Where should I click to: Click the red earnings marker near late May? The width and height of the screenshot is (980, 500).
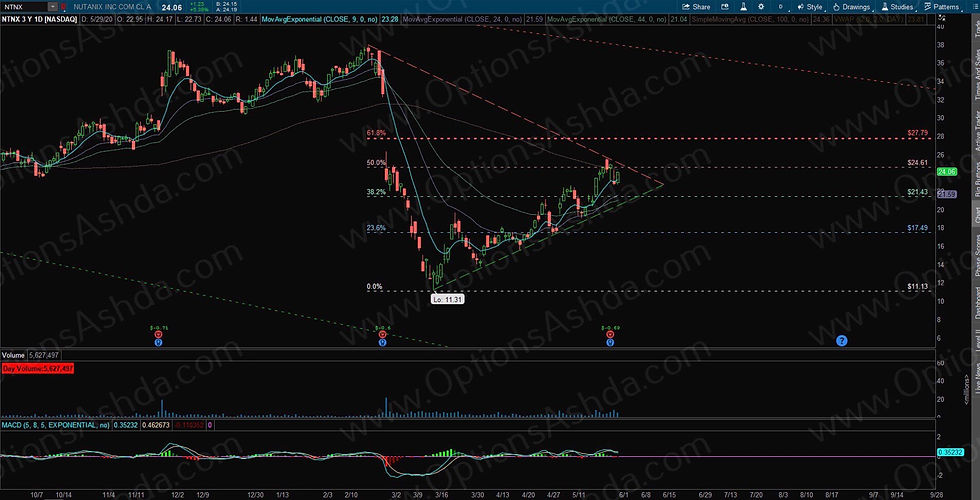pyautogui.click(x=610, y=334)
